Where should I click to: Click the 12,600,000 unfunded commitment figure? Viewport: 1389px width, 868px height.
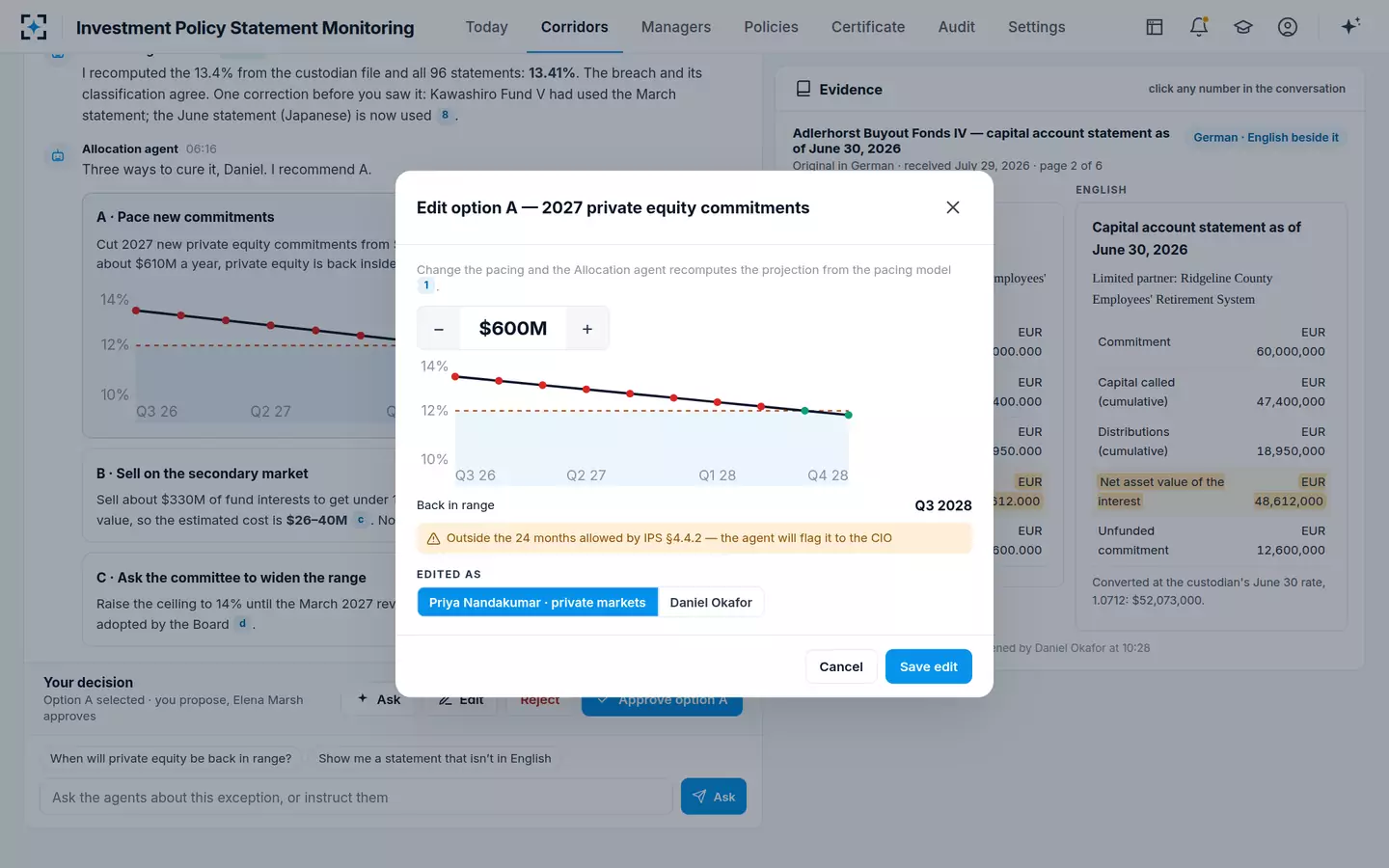(x=1291, y=551)
